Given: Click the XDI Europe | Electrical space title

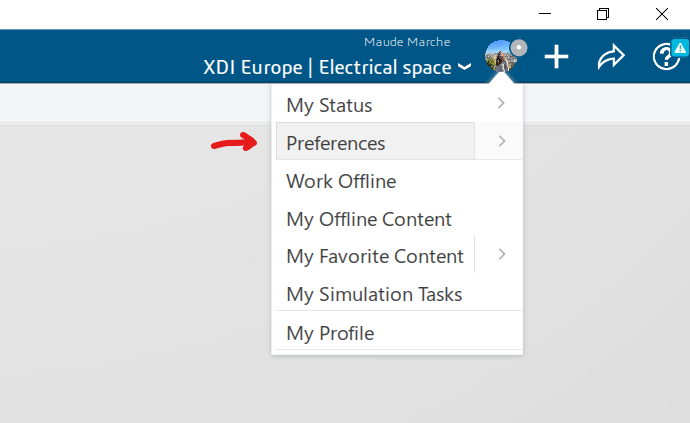Looking at the screenshot, I should [329, 68].
